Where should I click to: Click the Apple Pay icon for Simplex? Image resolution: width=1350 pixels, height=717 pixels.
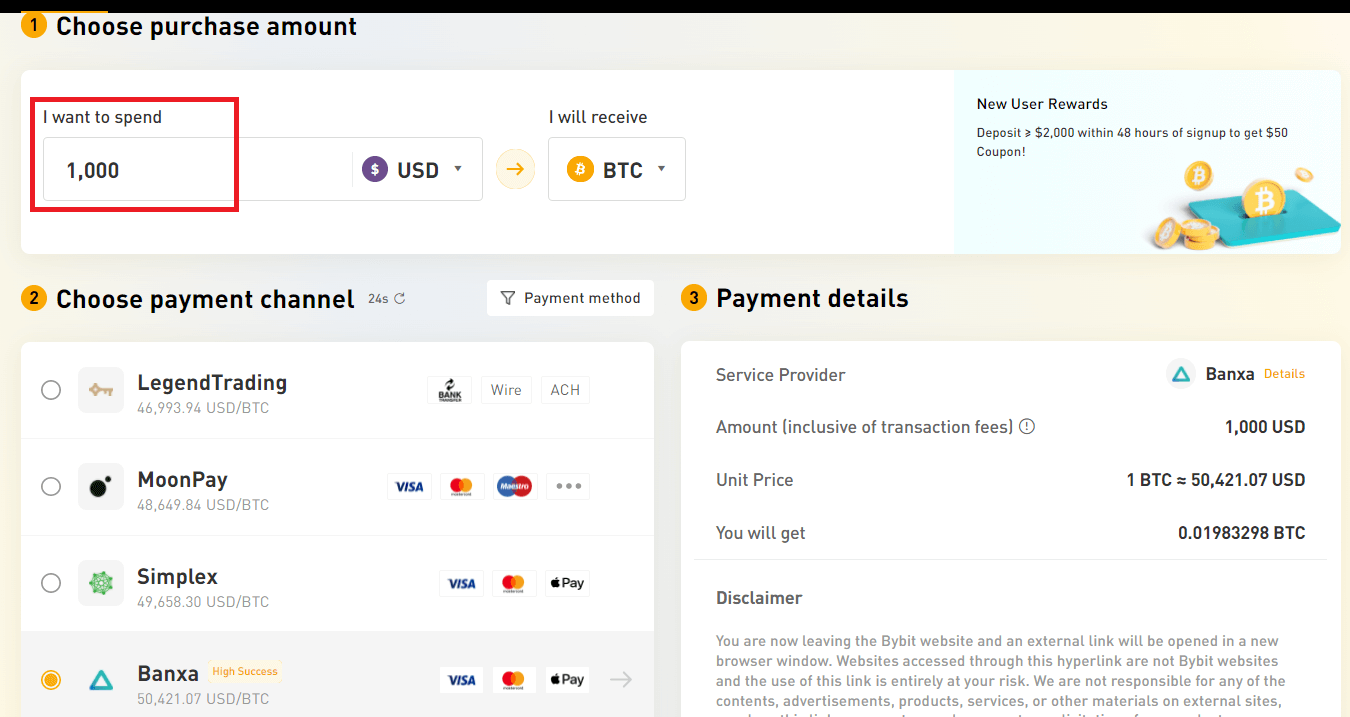click(567, 583)
